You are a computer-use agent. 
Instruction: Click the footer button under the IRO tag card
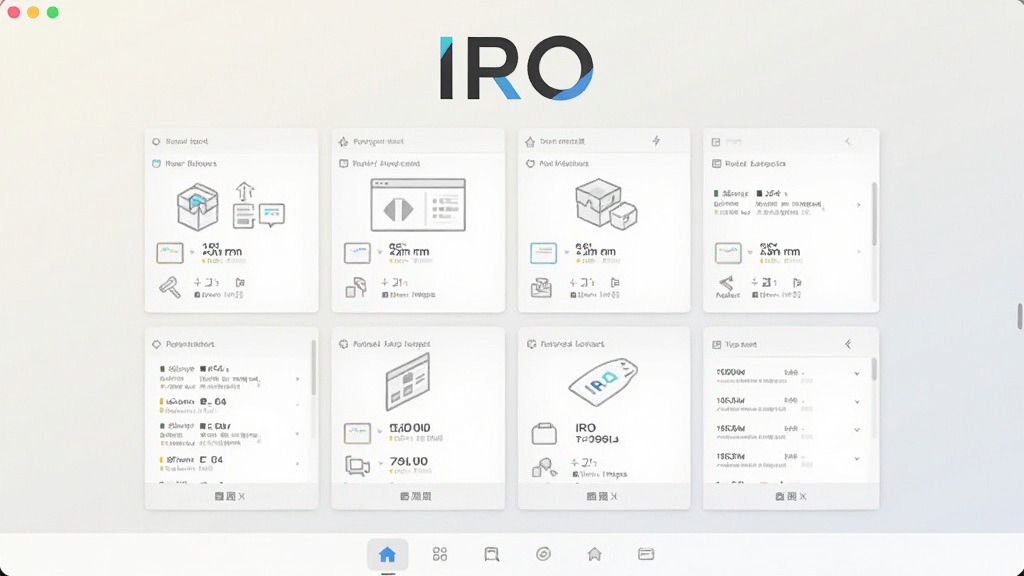pyautogui.click(x=602, y=496)
